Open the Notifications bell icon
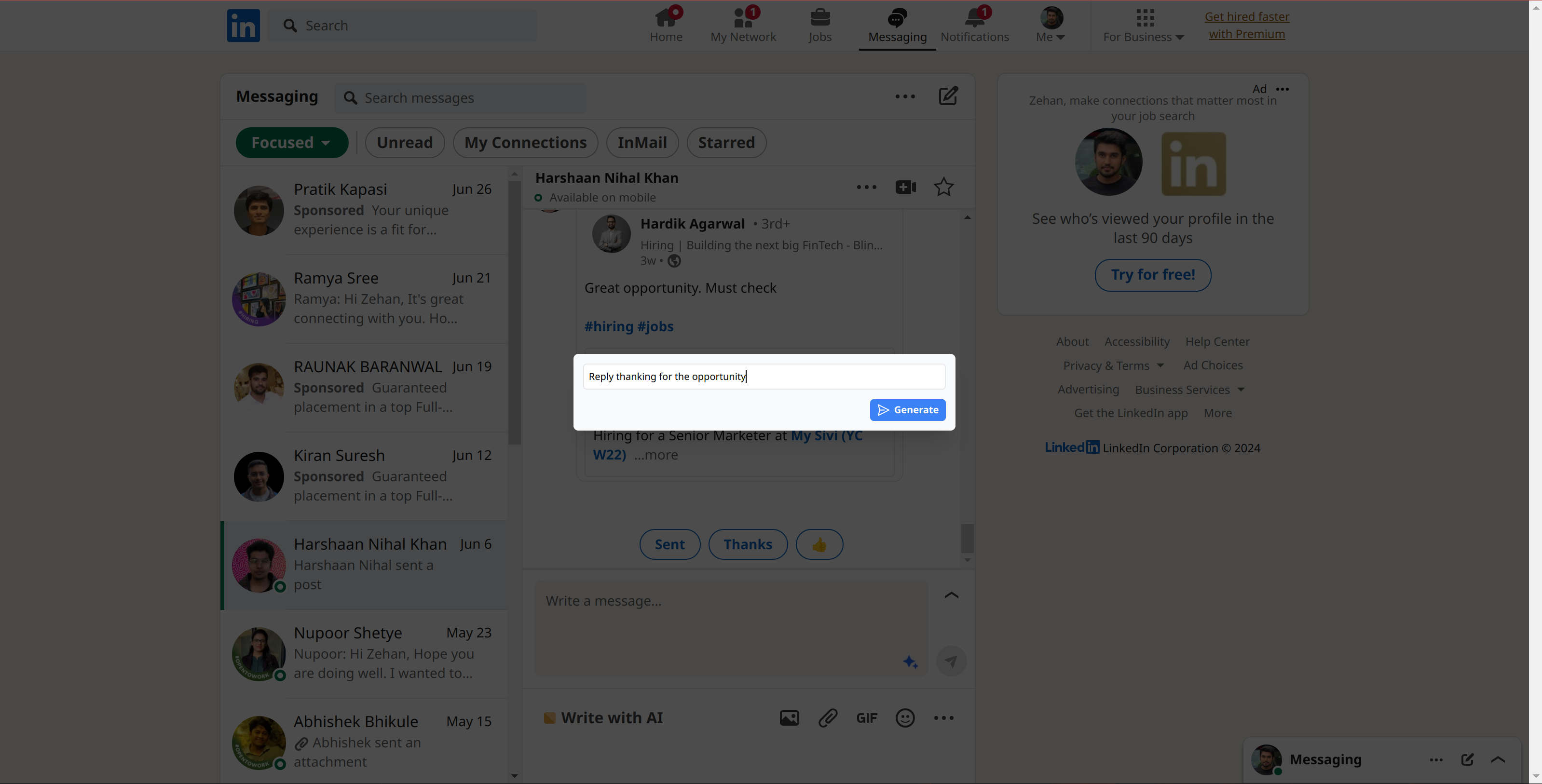This screenshot has height=784, width=1542. (974, 25)
